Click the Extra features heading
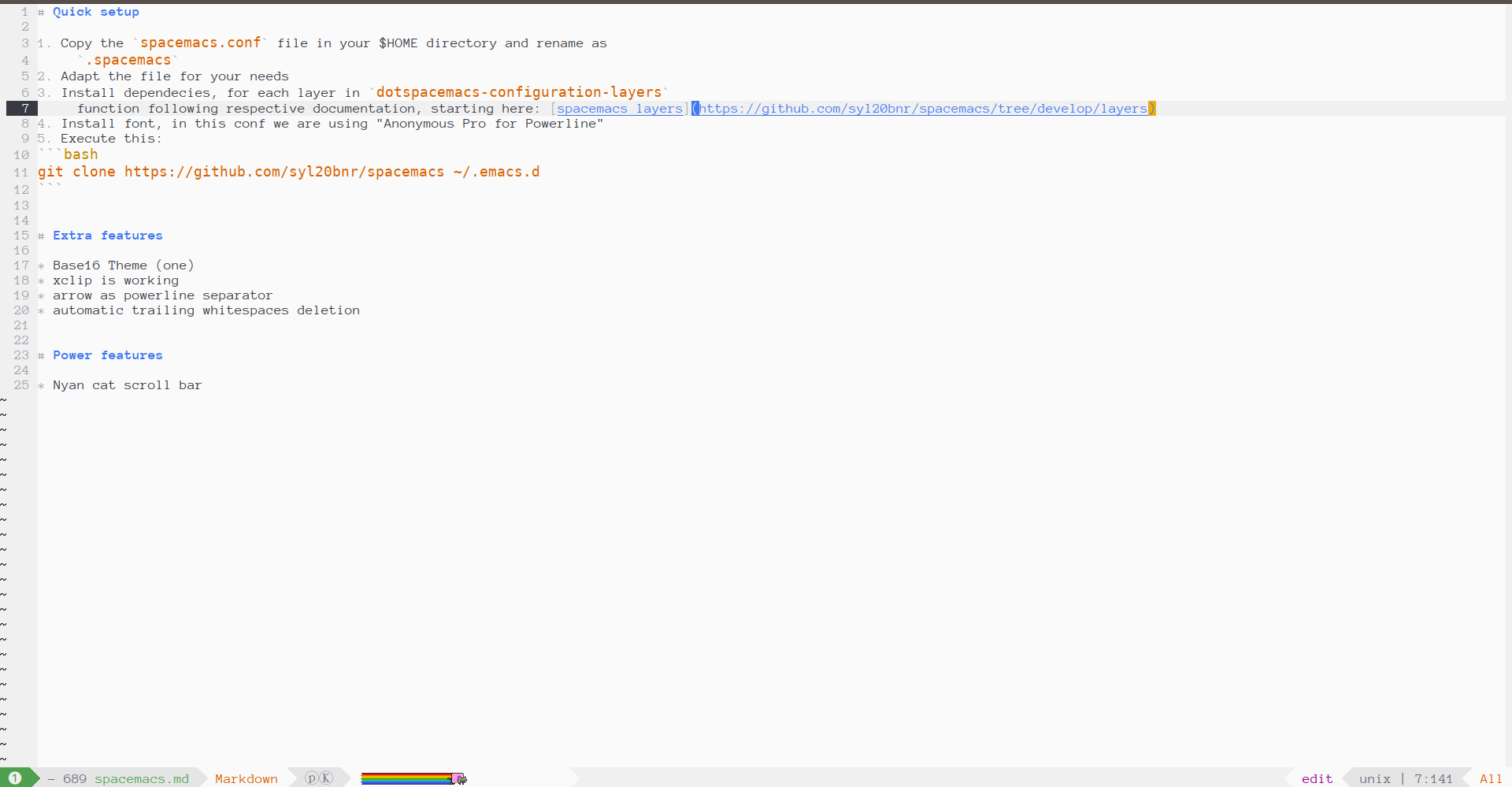This screenshot has width=1512, height=787. pyautogui.click(x=108, y=236)
